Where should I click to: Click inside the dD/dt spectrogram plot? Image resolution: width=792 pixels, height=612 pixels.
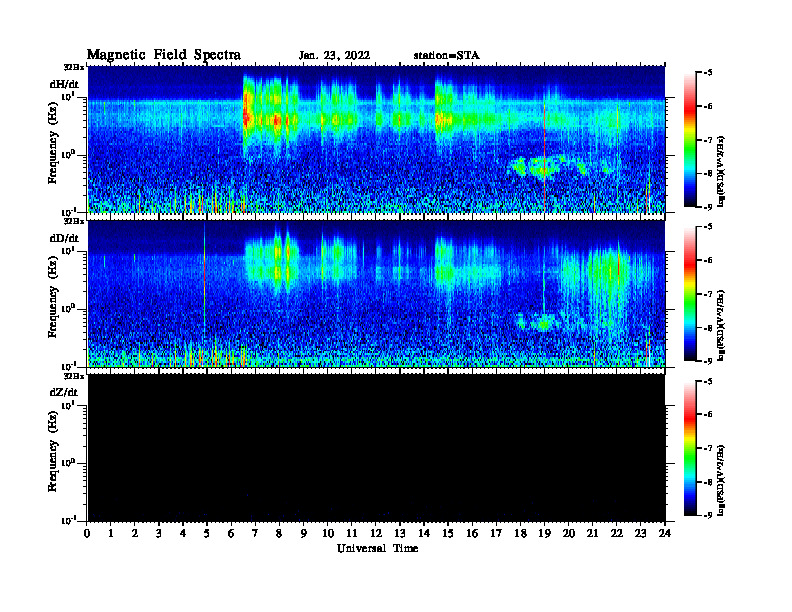376,294
